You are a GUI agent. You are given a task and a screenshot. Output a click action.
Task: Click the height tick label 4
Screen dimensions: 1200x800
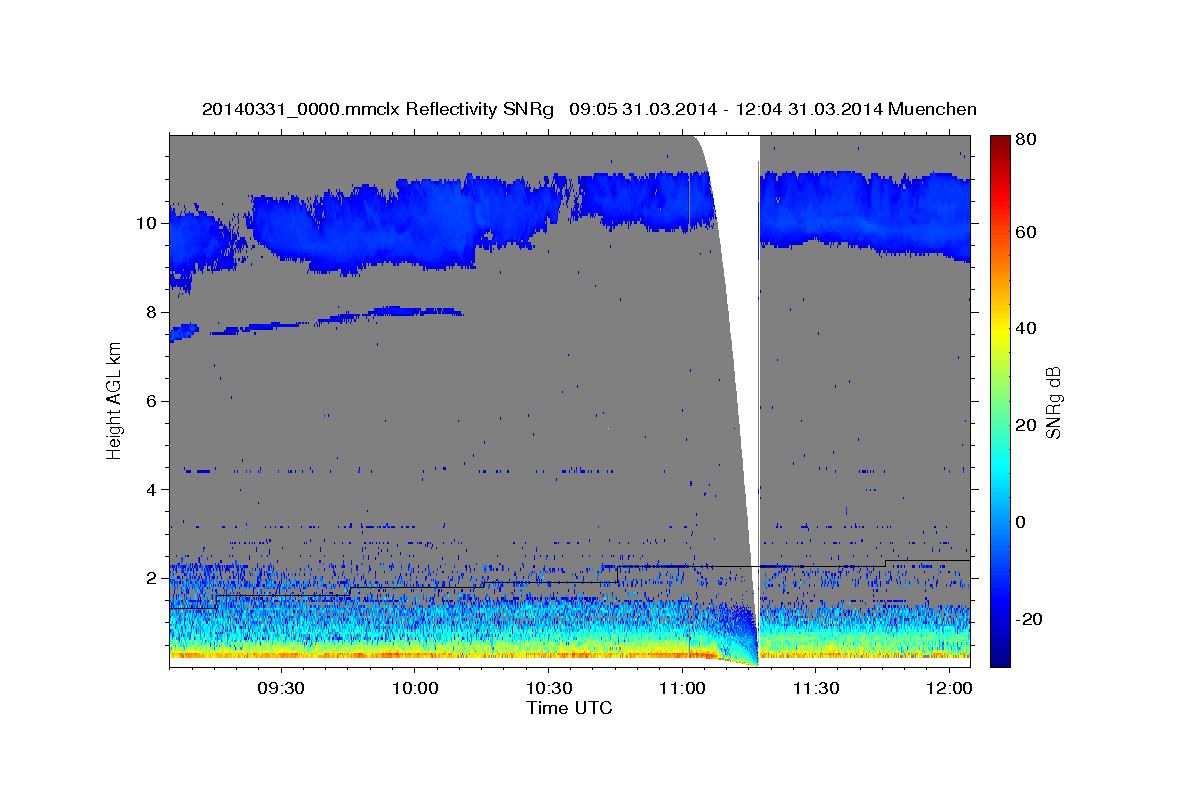coord(152,490)
